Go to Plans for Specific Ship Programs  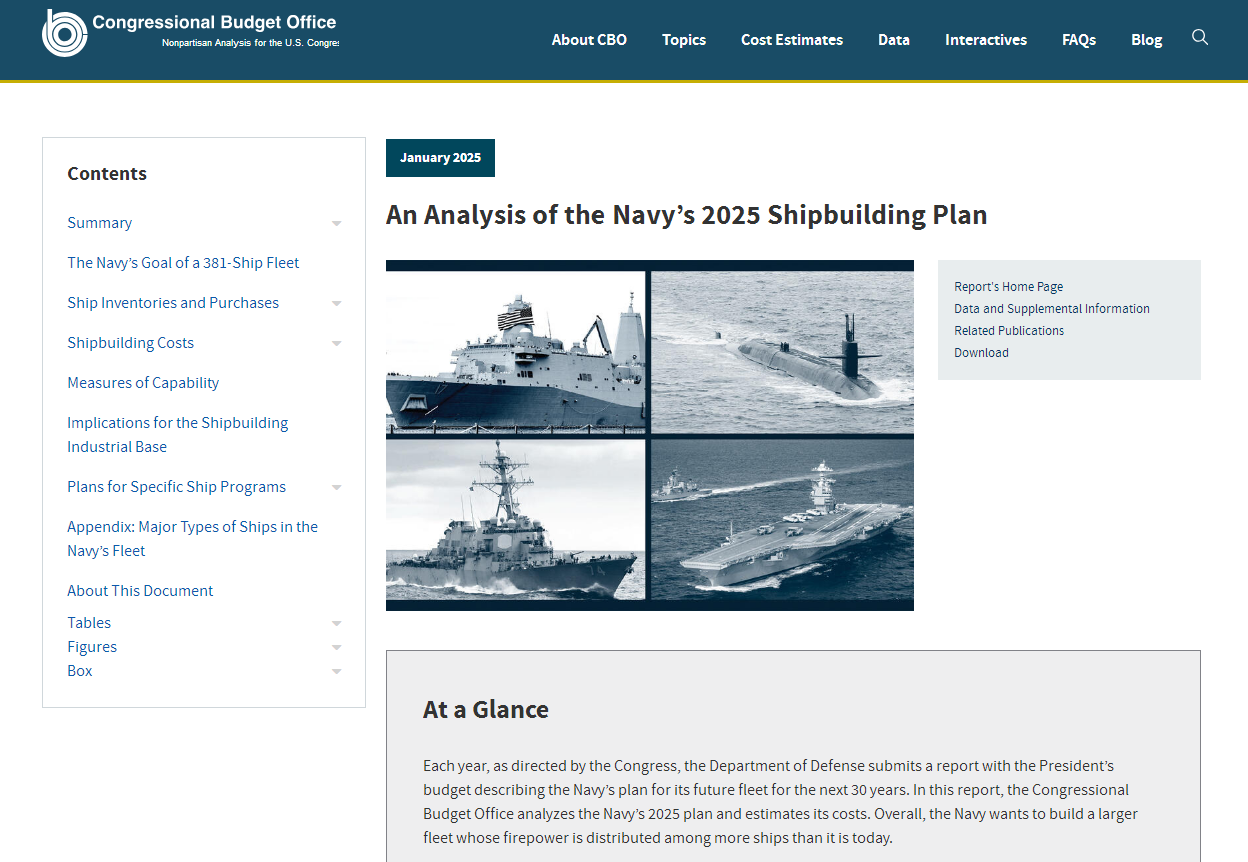[176, 487]
